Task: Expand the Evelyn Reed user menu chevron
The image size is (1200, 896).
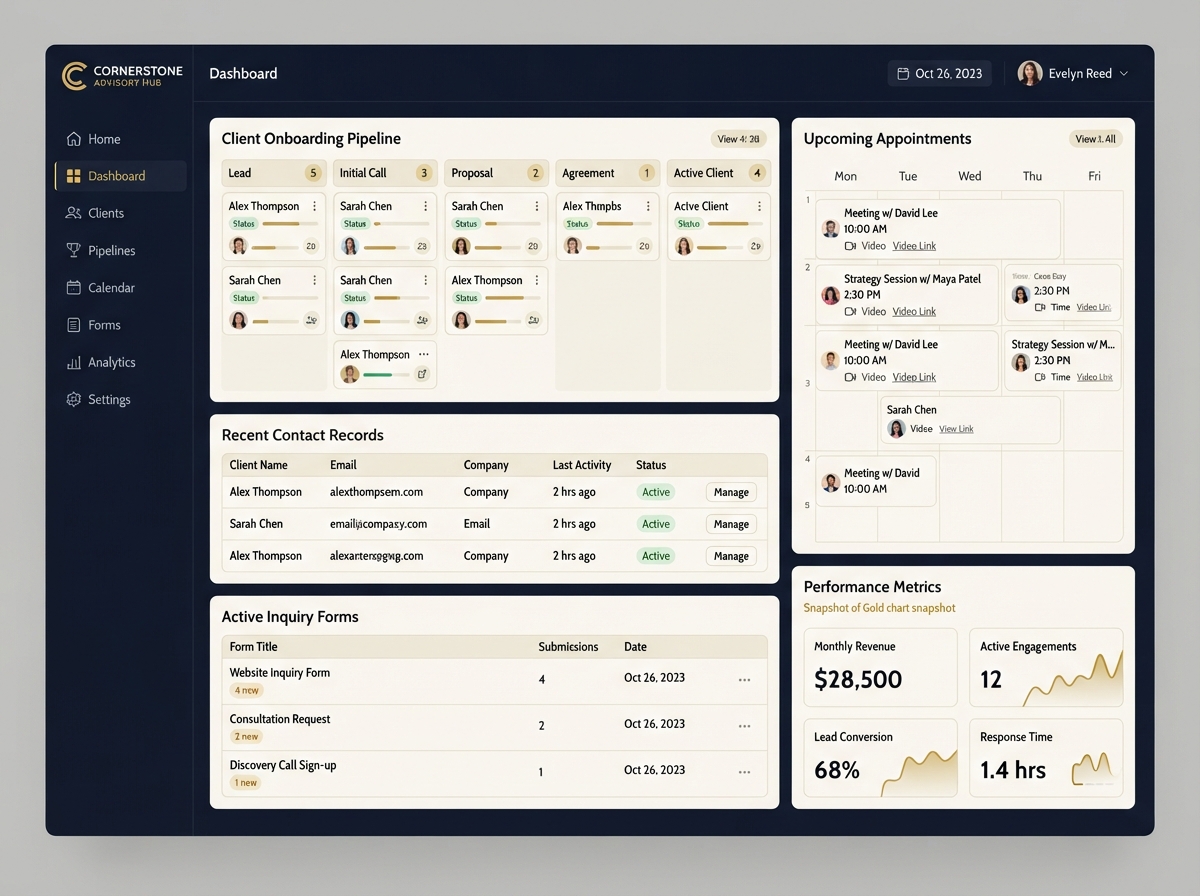Action: [1124, 74]
